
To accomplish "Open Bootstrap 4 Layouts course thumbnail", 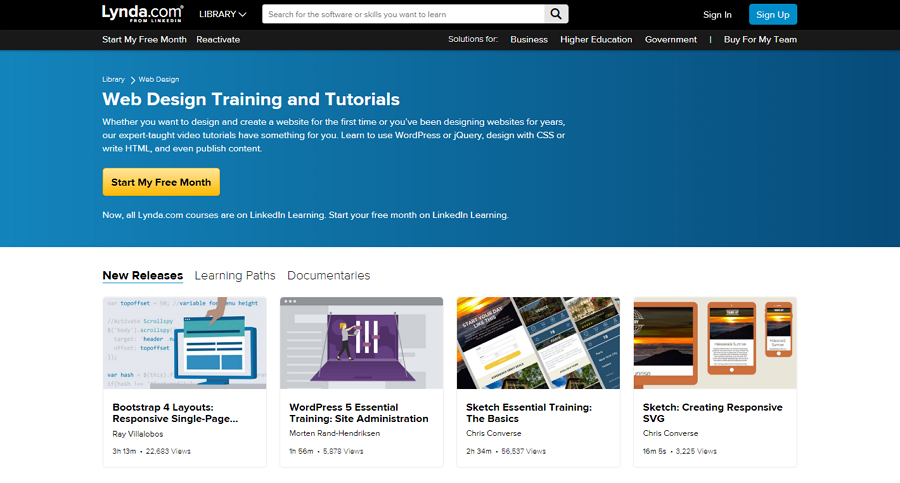I will pyautogui.click(x=185, y=343).
